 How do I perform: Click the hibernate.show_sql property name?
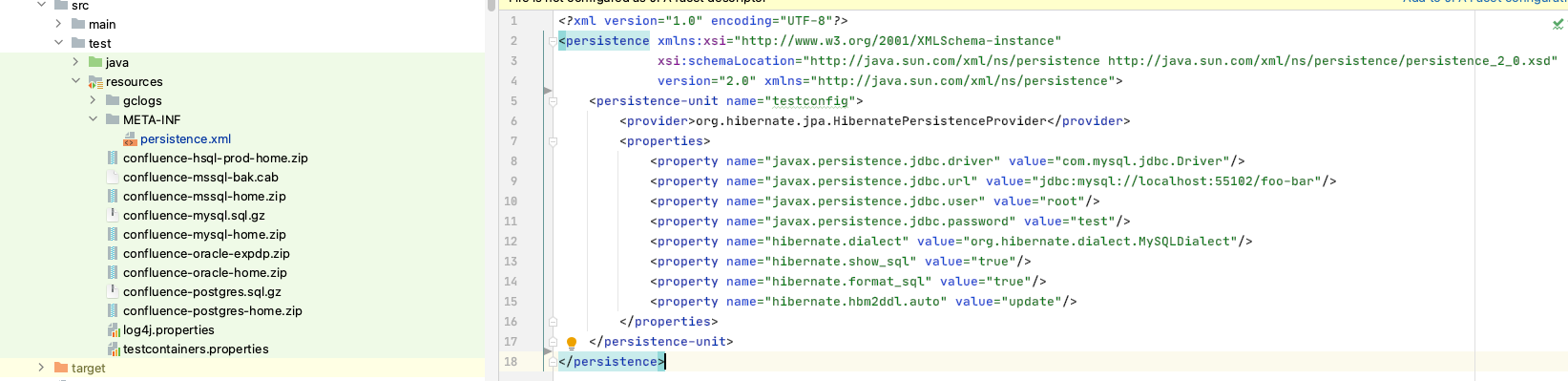(x=841, y=262)
